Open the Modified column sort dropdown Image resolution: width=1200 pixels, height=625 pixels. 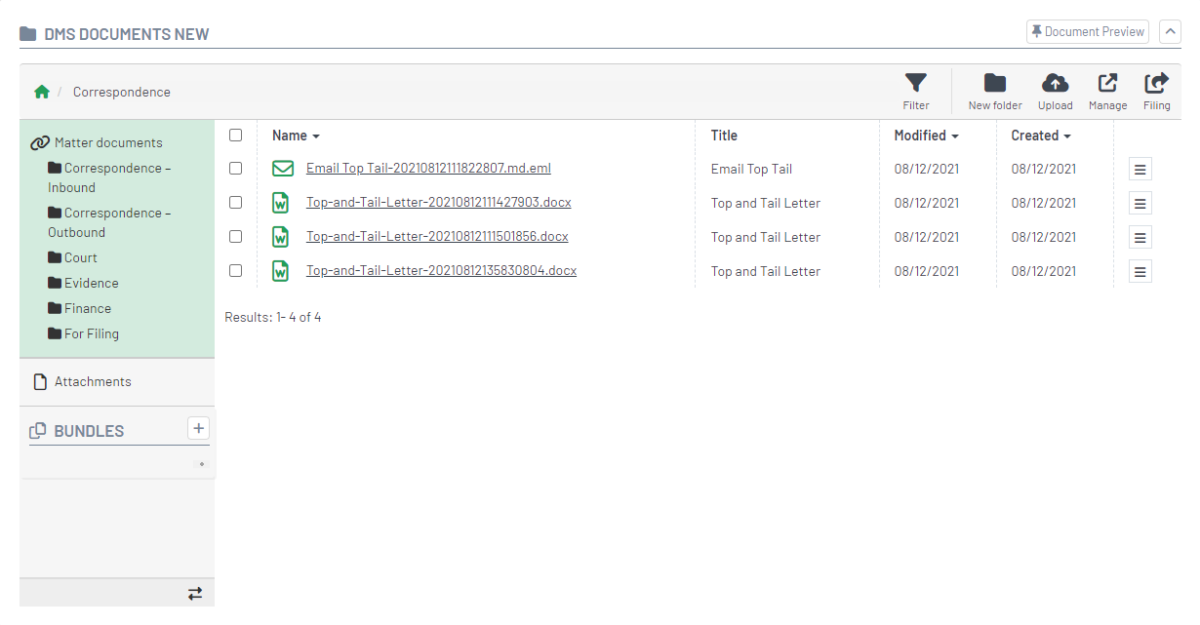click(x=926, y=136)
